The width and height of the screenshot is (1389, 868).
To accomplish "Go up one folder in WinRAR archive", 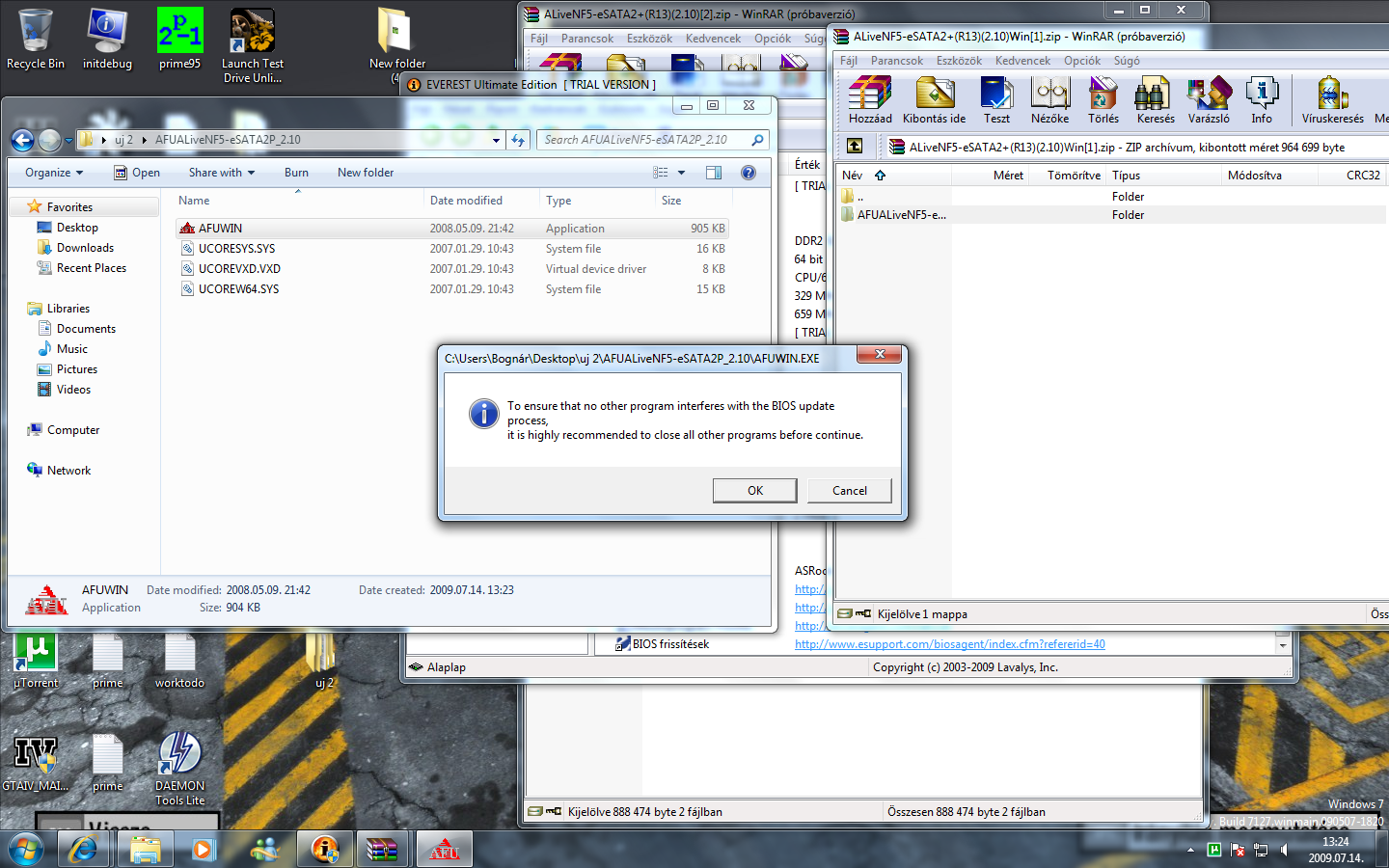I will point(855,147).
